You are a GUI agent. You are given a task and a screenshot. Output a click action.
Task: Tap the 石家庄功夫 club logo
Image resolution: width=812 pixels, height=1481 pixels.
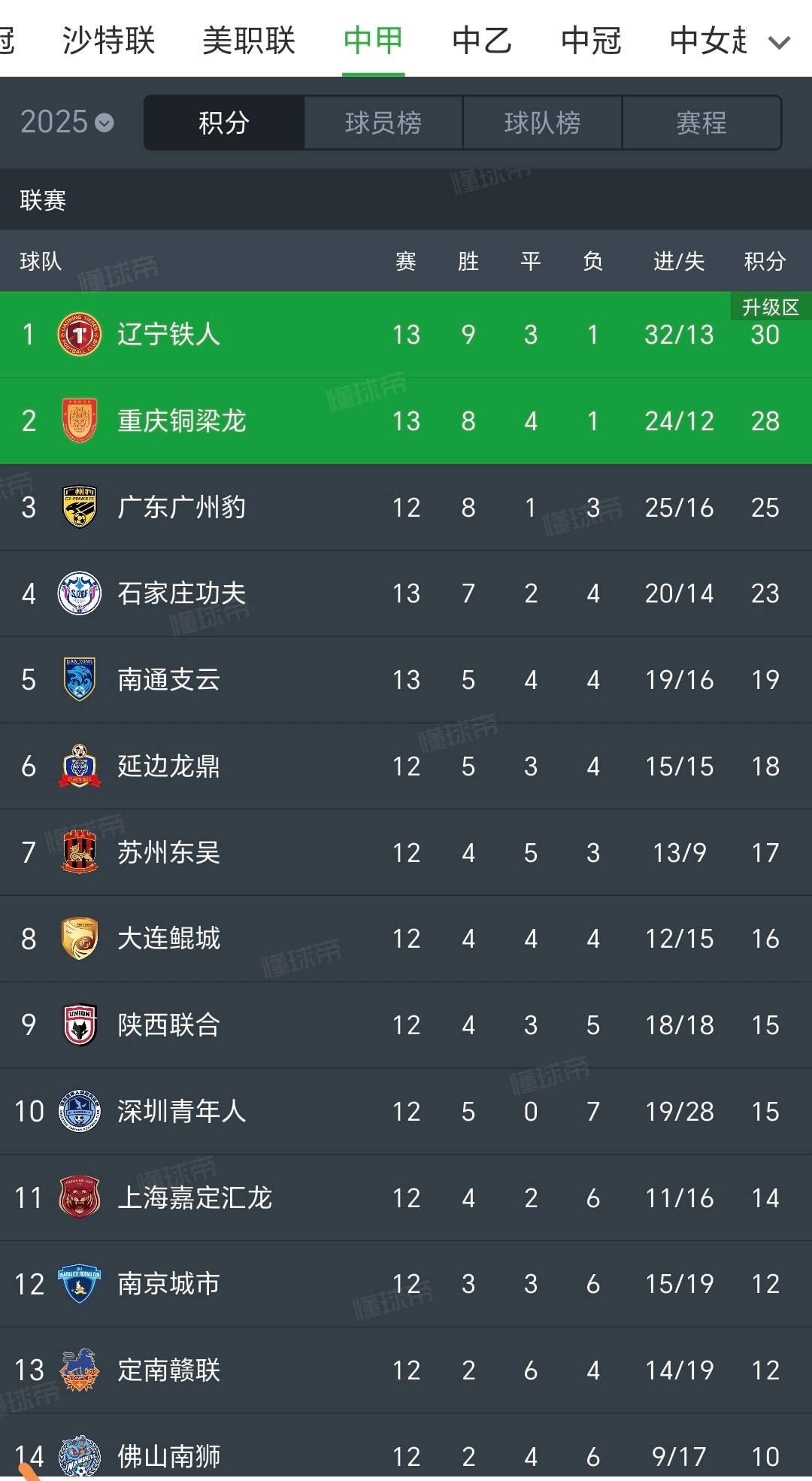(x=80, y=593)
